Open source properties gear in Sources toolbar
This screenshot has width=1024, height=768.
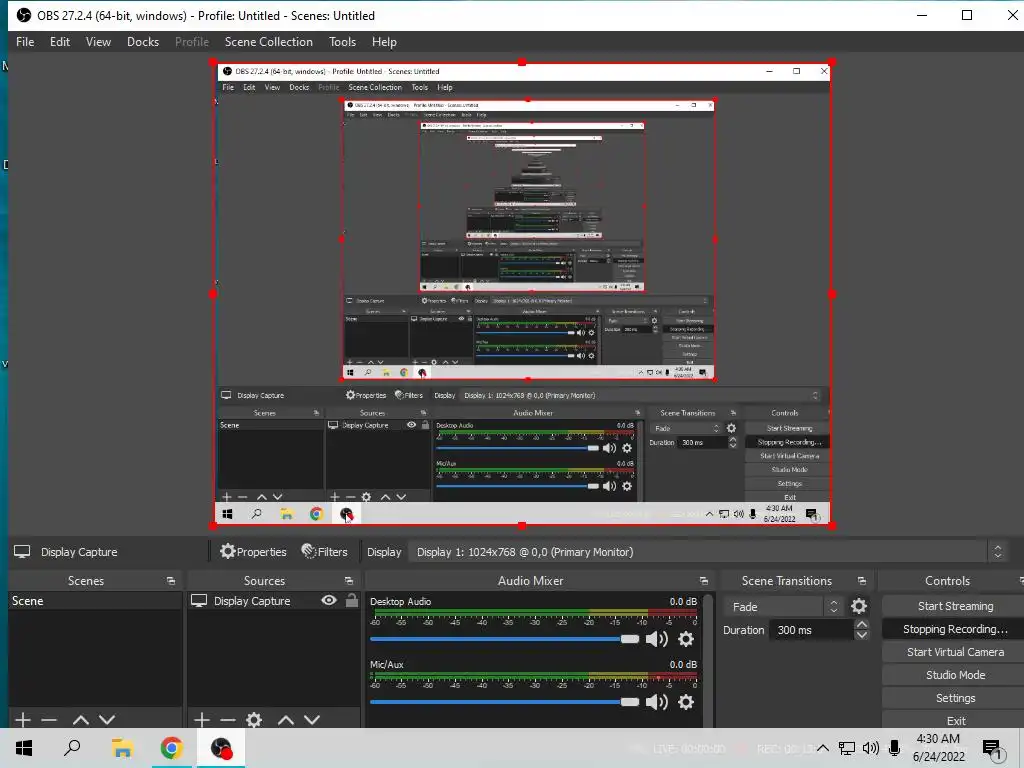254,720
